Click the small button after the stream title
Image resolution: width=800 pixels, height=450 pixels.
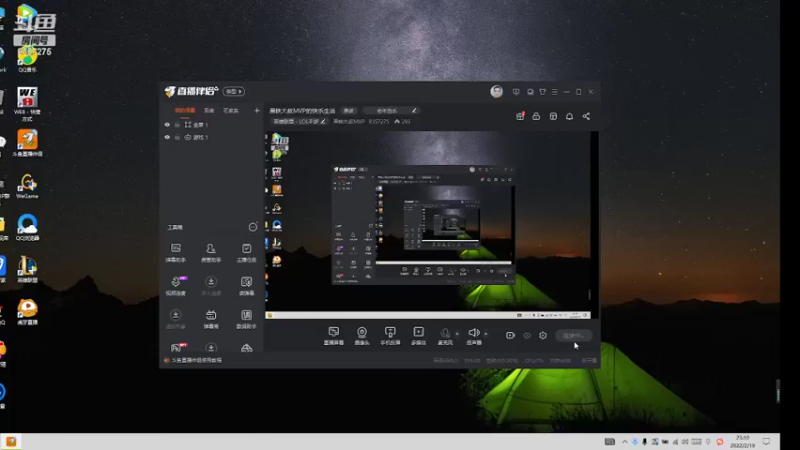pyautogui.click(x=348, y=111)
